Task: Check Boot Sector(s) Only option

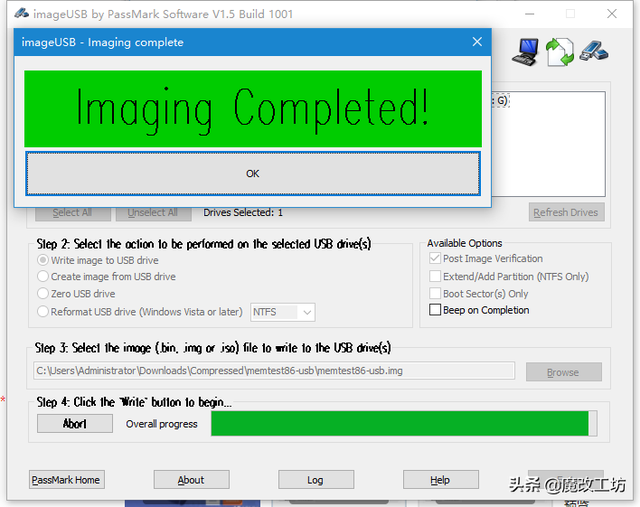Action: pyautogui.click(x=435, y=294)
